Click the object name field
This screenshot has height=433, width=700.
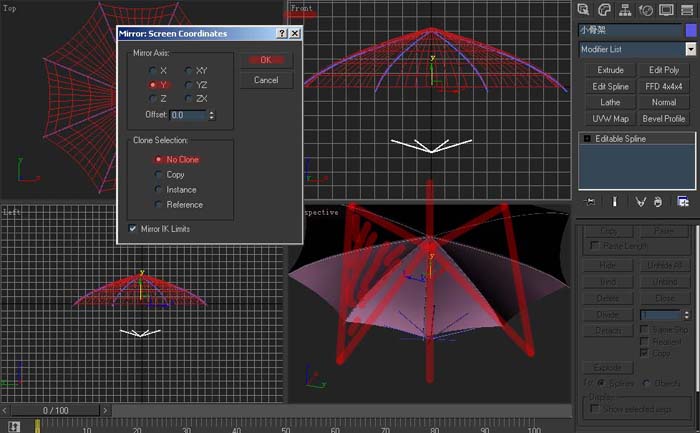tap(630, 30)
